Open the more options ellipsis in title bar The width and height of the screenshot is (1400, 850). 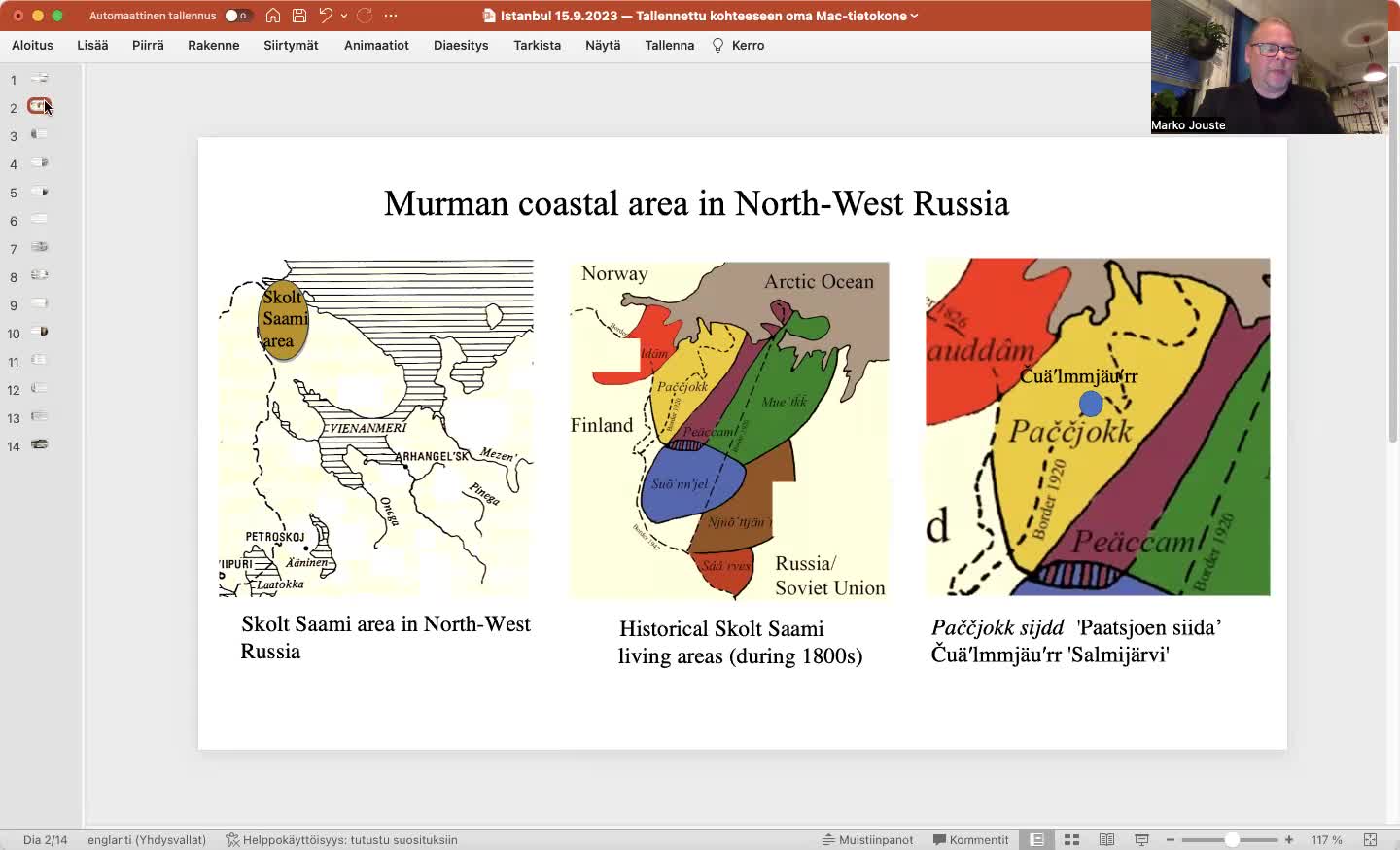point(391,16)
